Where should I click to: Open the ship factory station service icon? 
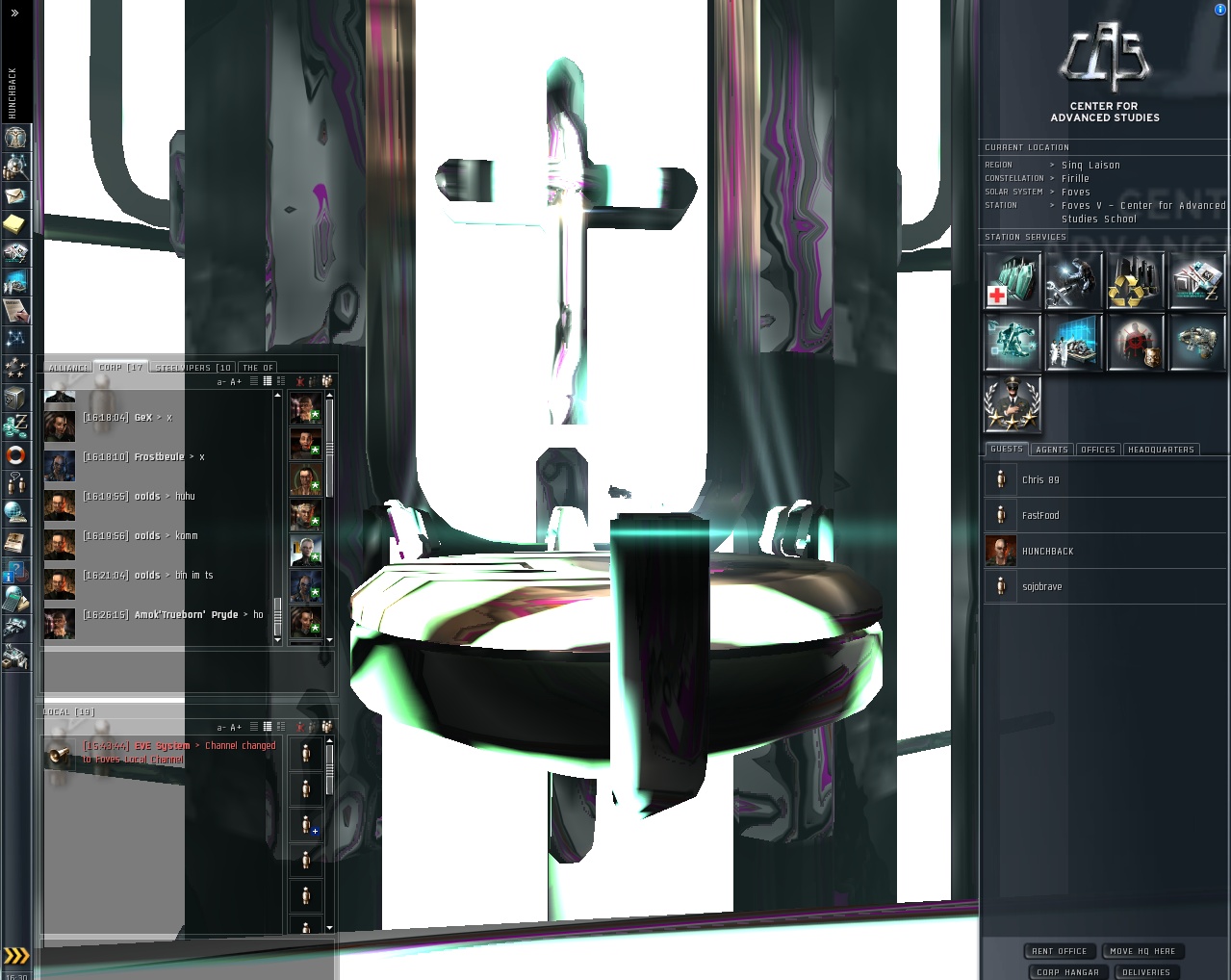pos(1197,342)
